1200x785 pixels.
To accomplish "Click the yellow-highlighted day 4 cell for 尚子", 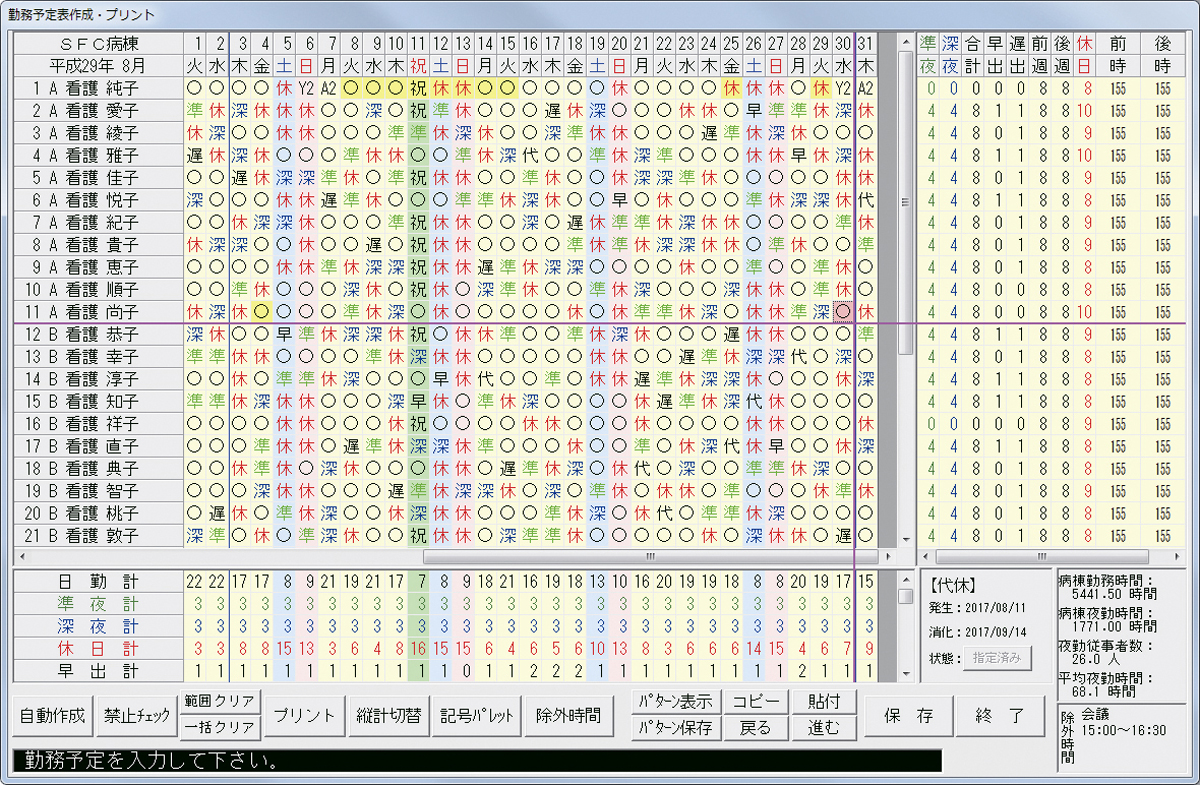I will tap(262, 311).
